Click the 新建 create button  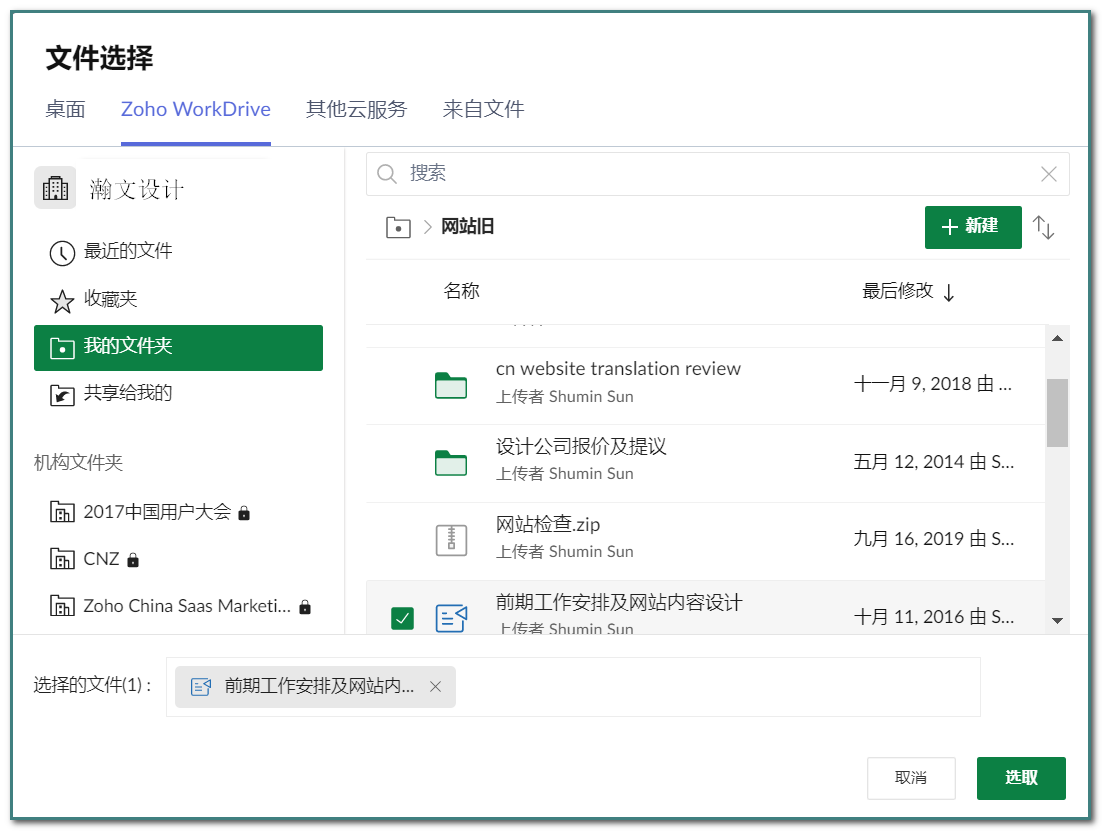pyautogui.click(x=972, y=227)
